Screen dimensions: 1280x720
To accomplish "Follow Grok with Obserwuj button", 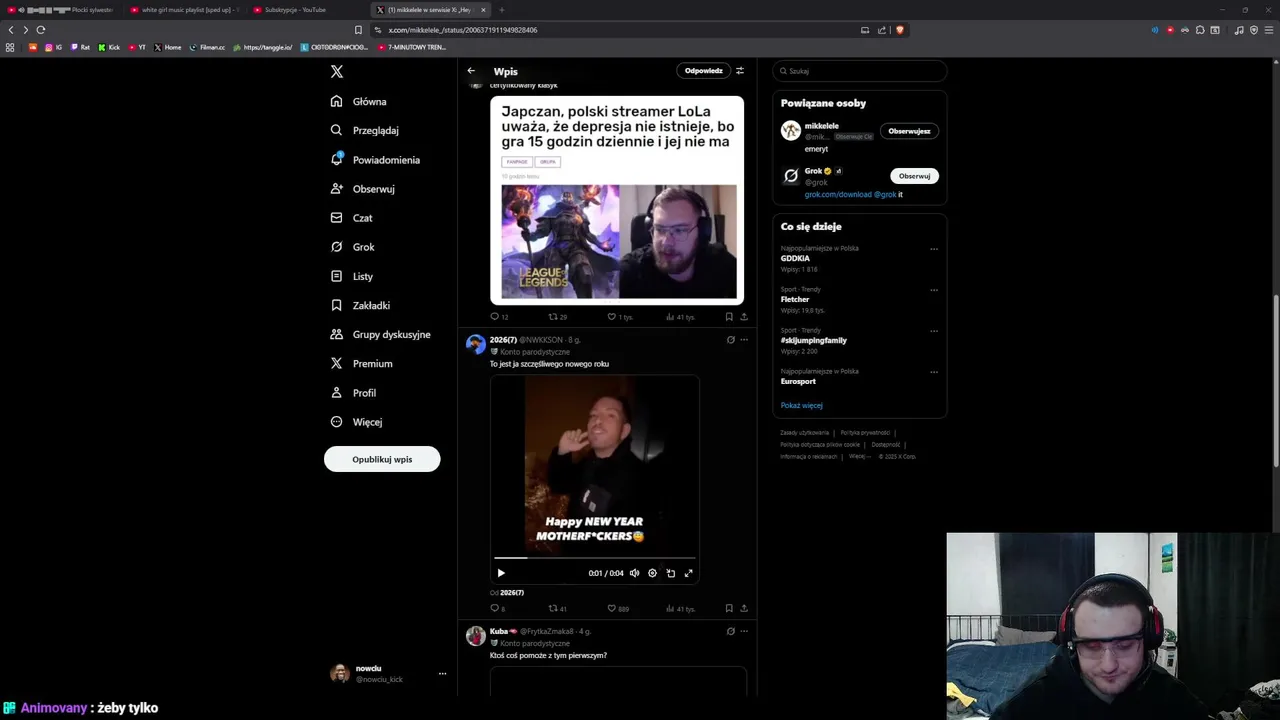I will 914,176.
